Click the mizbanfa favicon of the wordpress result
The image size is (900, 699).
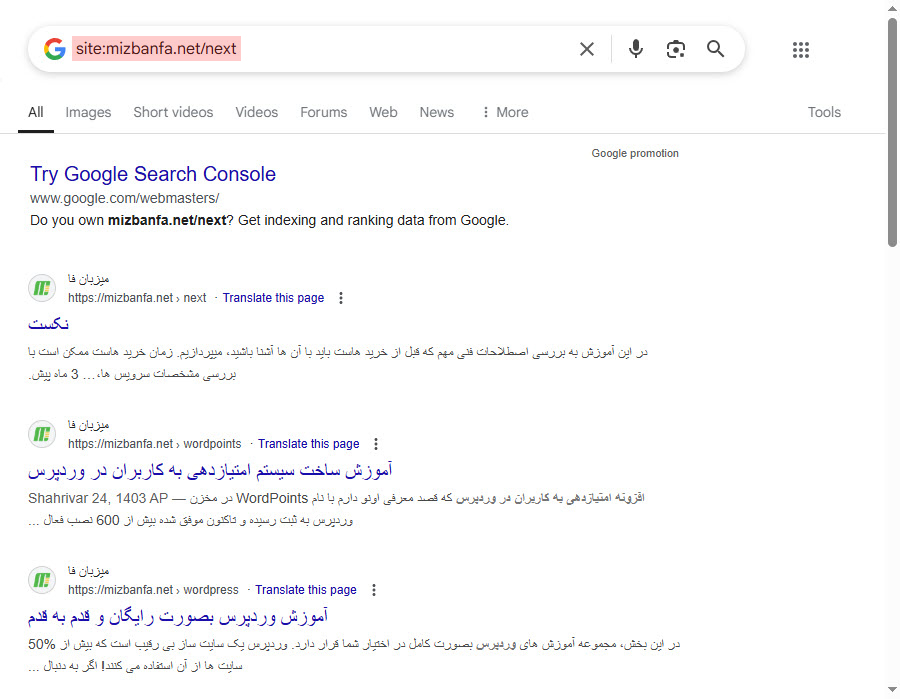(x=42, y=580)
